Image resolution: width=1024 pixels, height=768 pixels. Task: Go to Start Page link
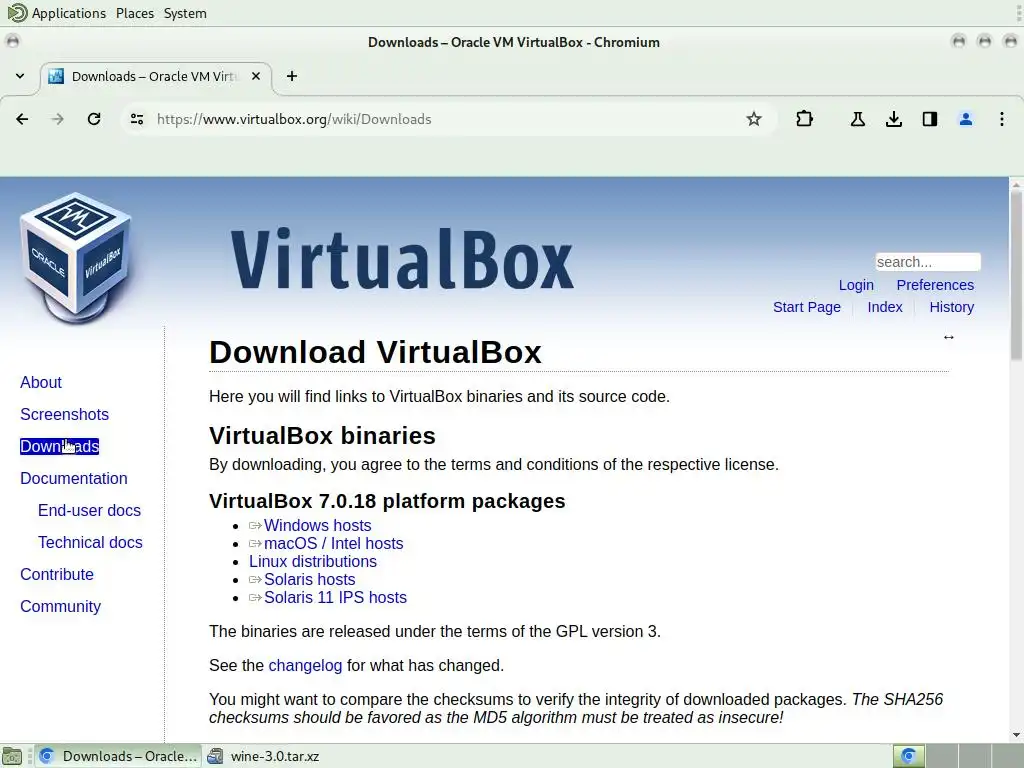[x=807, y=307]
